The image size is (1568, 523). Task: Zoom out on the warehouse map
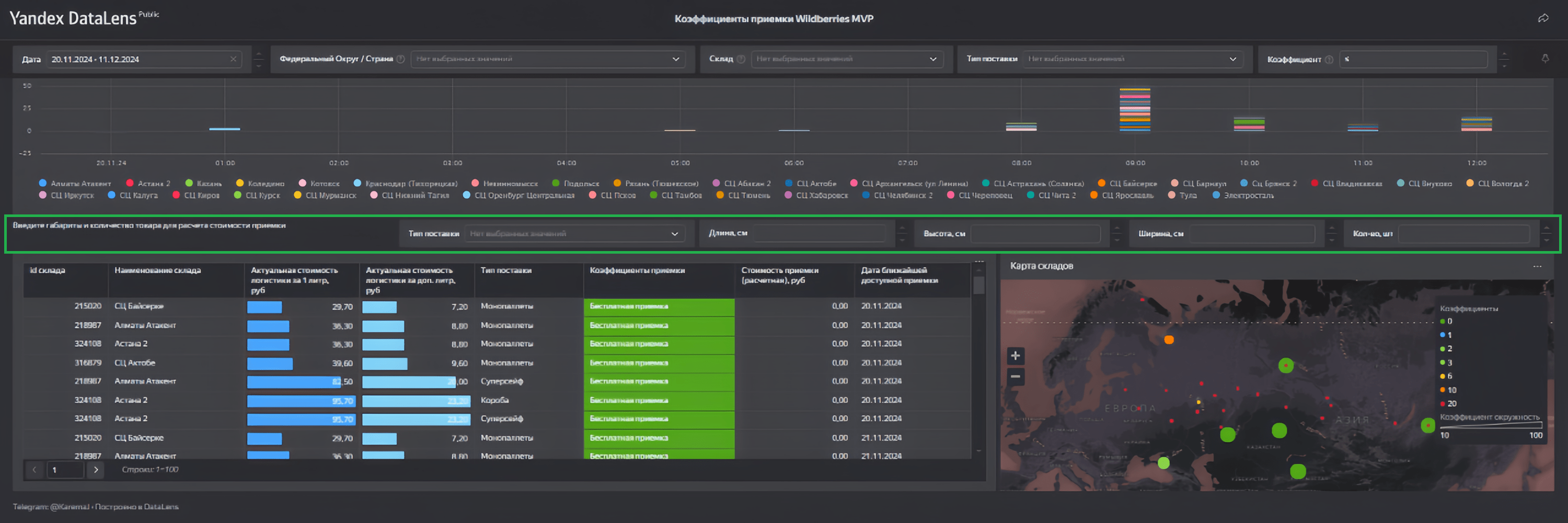tap(1016, 376)
